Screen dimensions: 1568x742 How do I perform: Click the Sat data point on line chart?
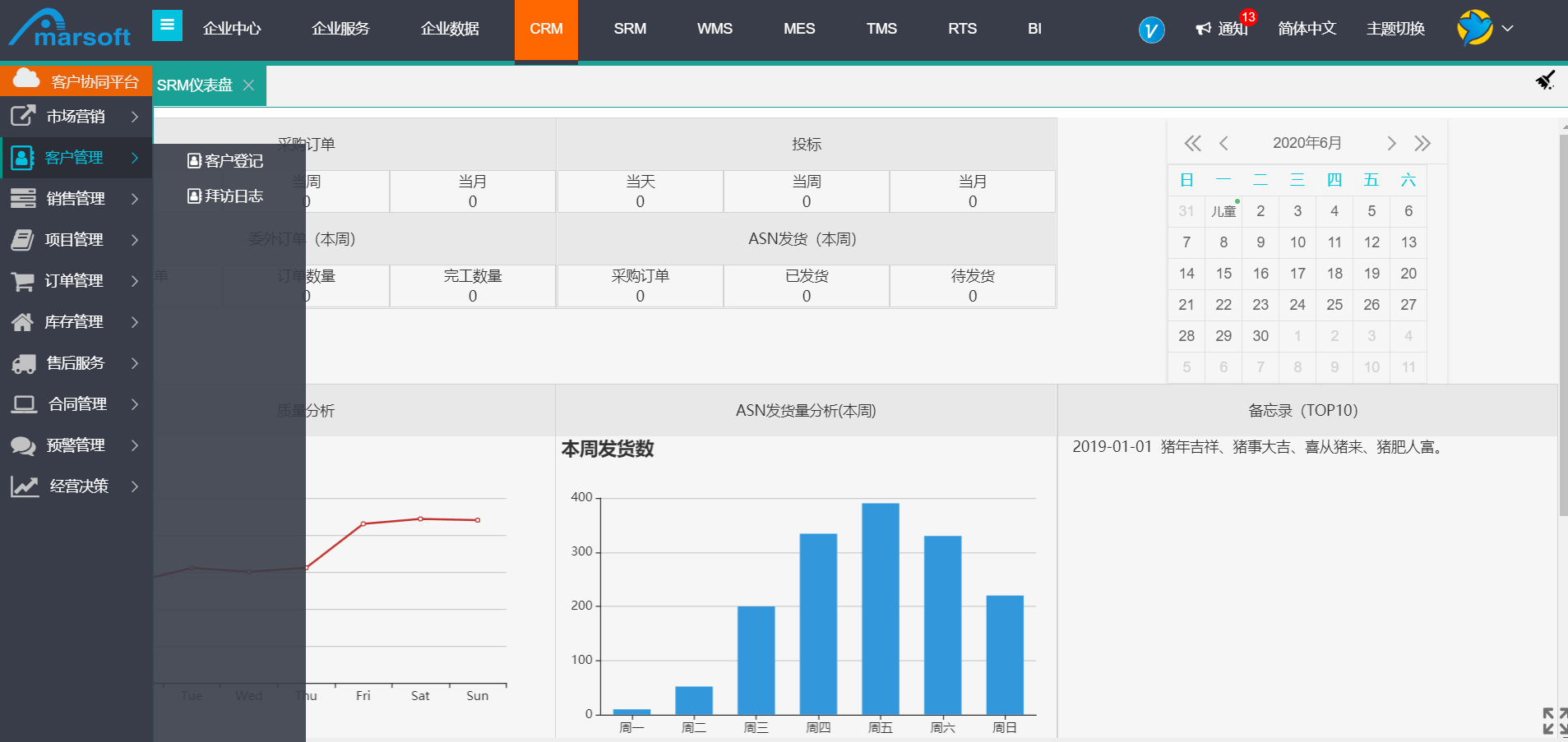click(420, 518)
